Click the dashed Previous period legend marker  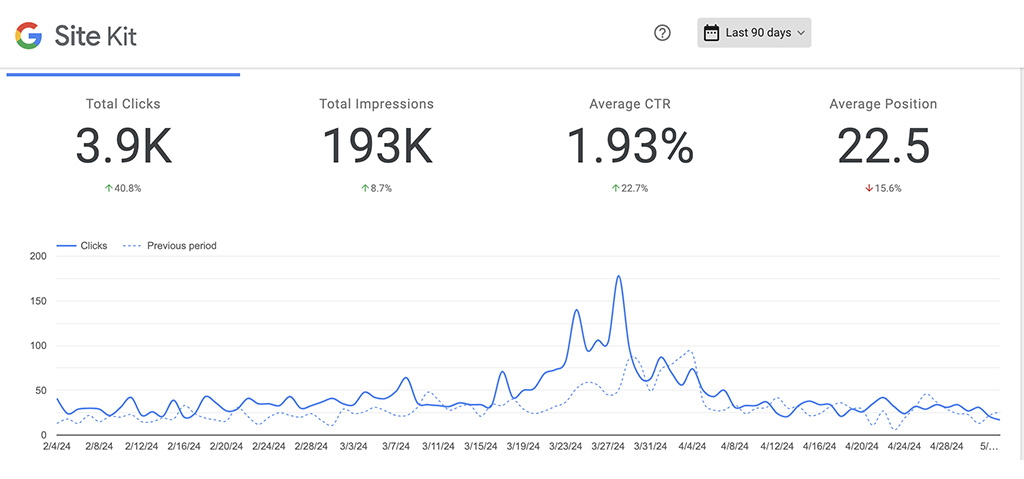click(x=131, y=246)
